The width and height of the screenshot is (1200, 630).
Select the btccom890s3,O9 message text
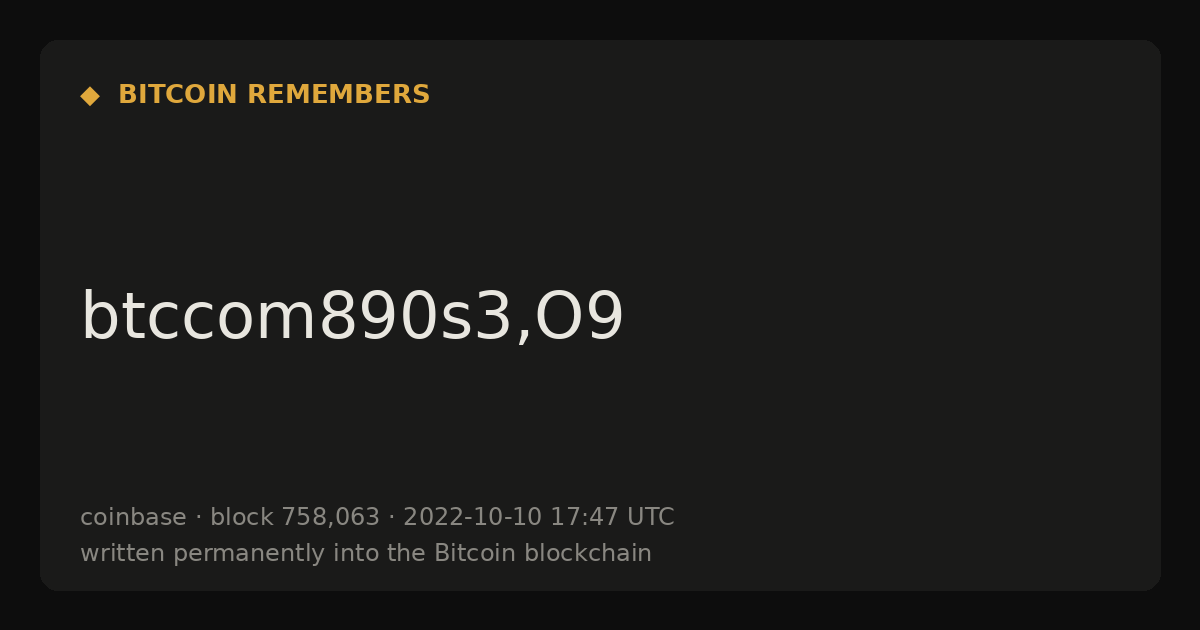(352, 318)
